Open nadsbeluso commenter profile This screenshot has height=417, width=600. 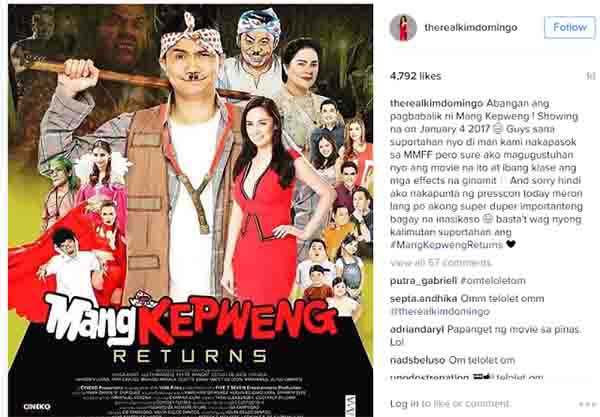pos(417,360)
